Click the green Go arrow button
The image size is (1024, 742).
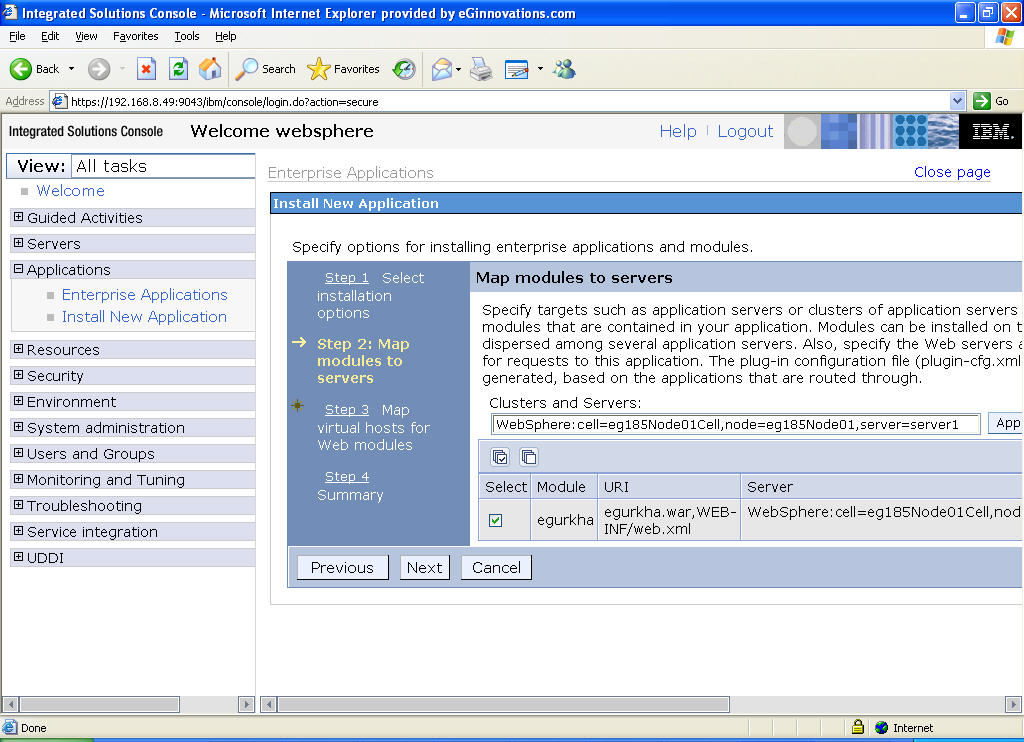pyautogui.click(x=982, y=101)
